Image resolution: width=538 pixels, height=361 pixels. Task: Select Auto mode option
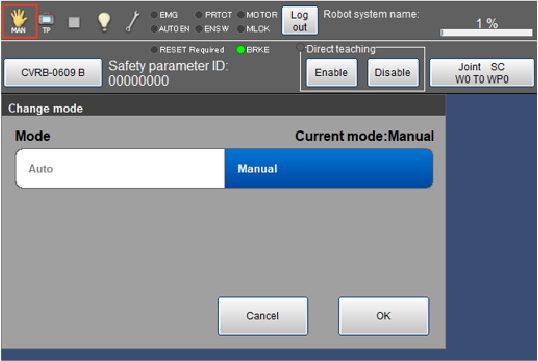(120, 168)
